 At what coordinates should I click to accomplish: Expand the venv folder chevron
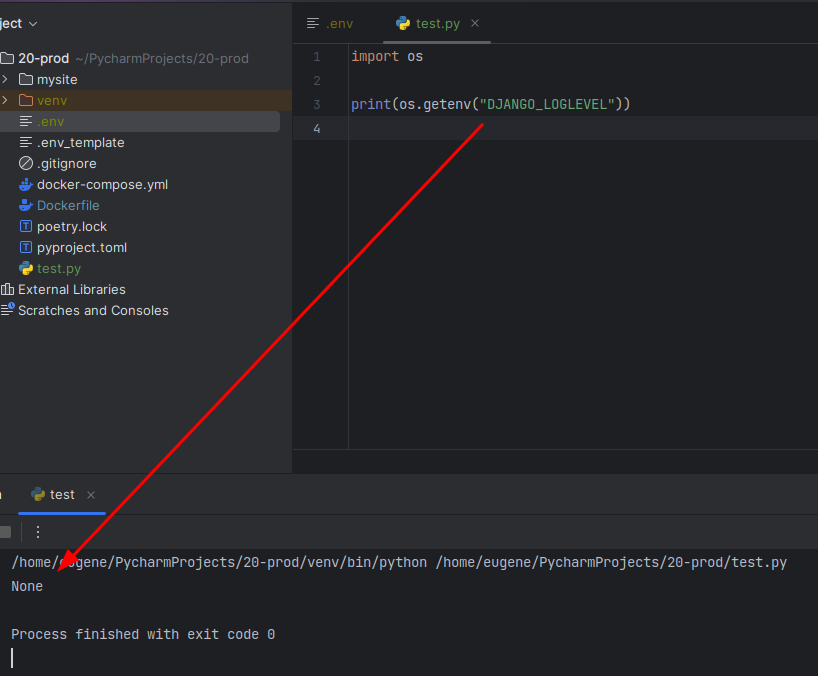coord(5,100)
